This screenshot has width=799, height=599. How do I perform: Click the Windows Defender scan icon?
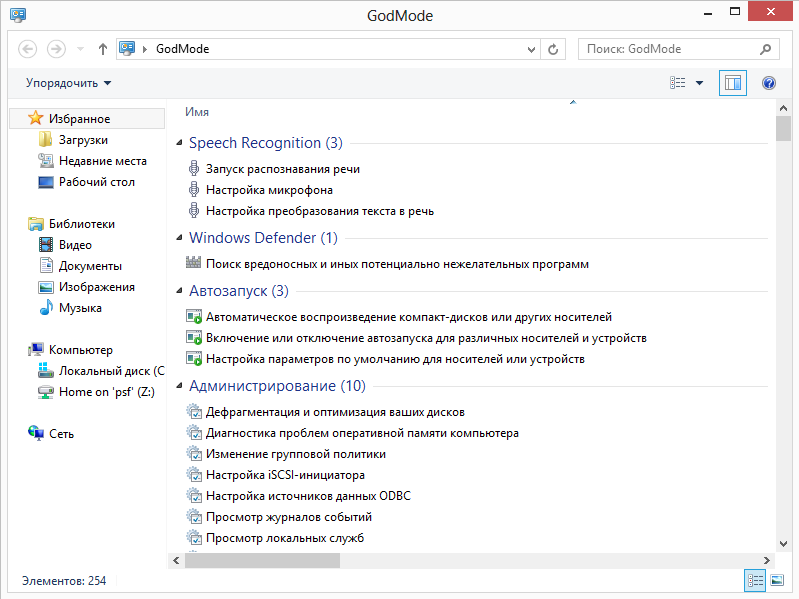[x=195, y=264]
